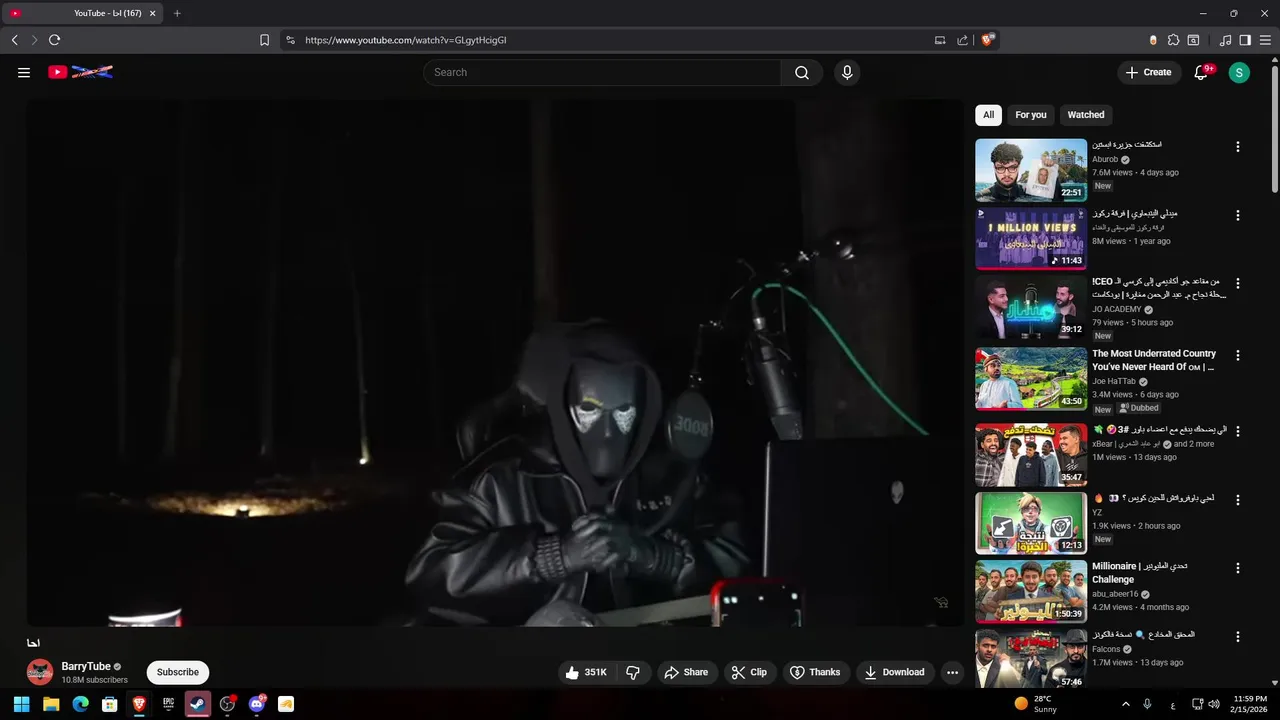The width and height of the screenshot is (1280, 720).
Task: Click the YouTube URL address bar
Action: [x=612, y=40]
